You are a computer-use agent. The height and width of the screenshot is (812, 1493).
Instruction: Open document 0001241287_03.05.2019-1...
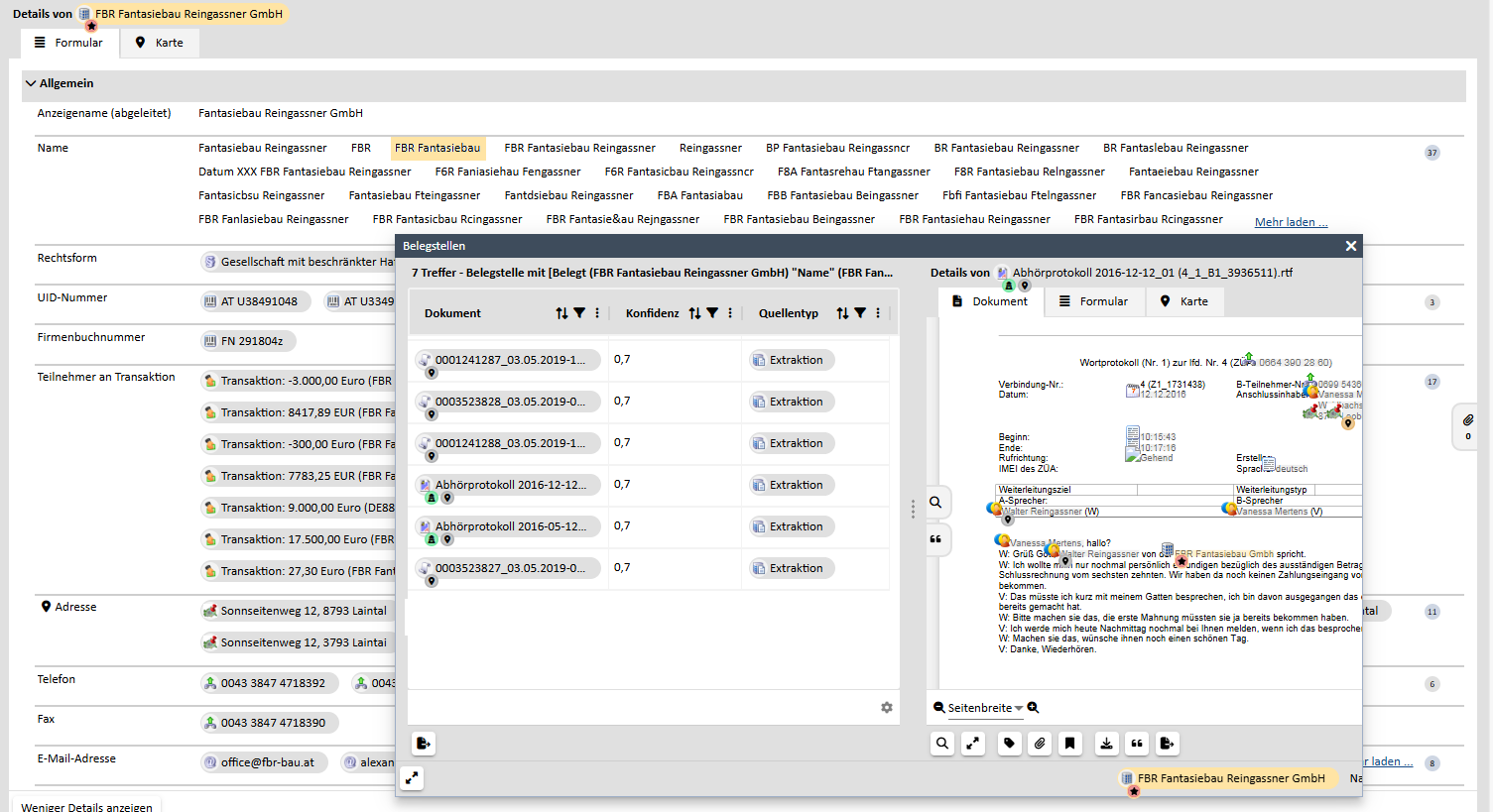(508, 360)
